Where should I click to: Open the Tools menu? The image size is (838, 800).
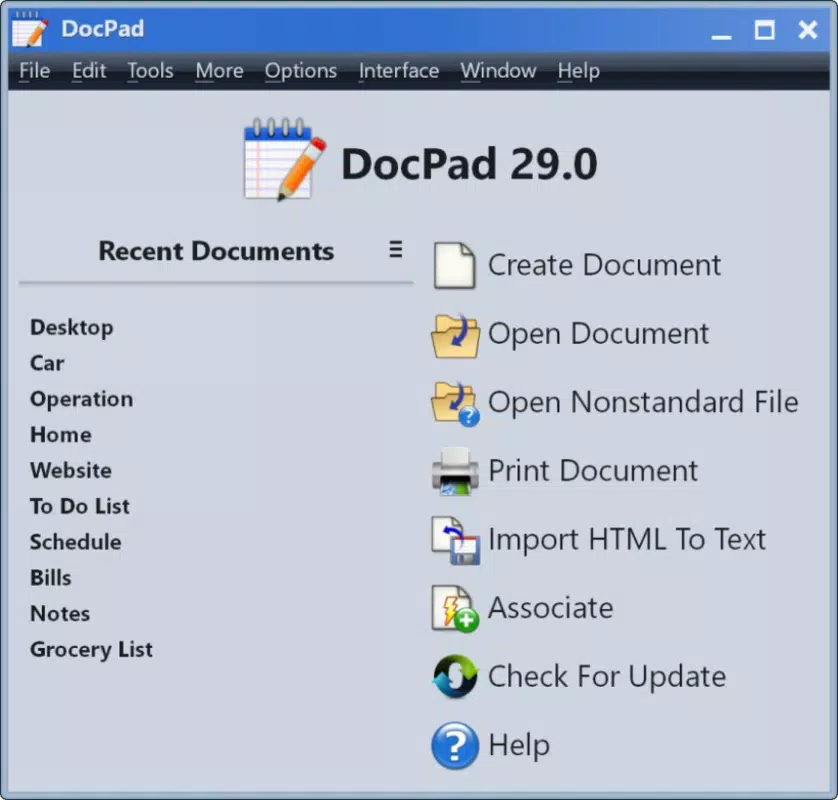[150, 71]
